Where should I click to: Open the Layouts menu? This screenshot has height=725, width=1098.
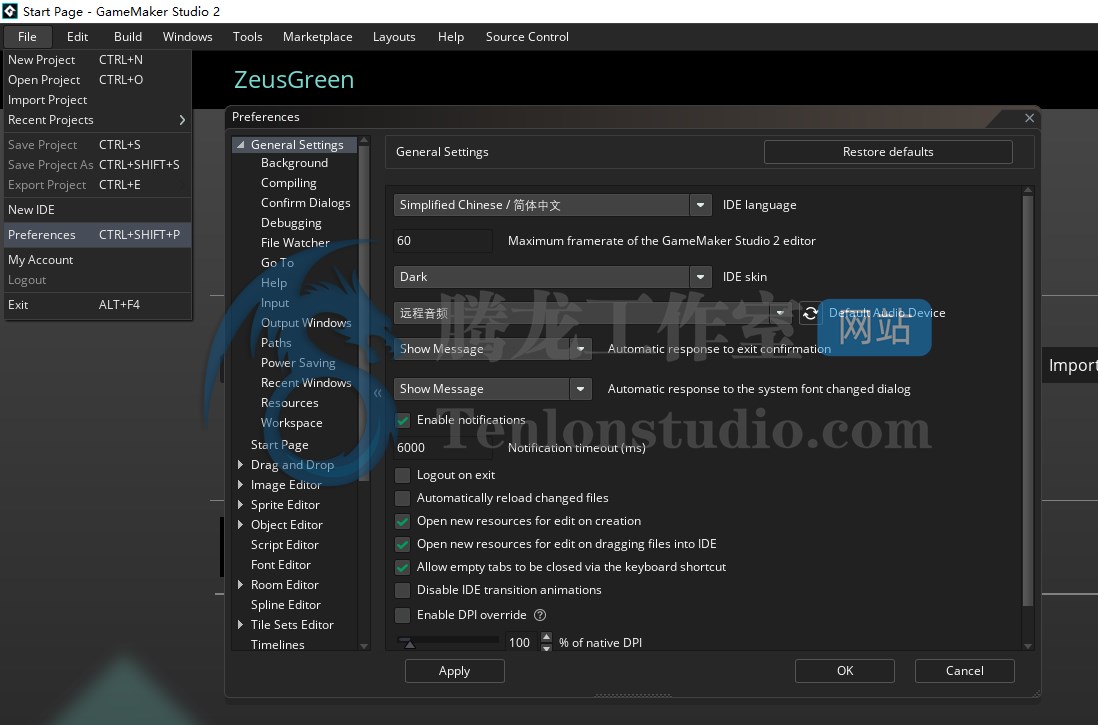394,36
